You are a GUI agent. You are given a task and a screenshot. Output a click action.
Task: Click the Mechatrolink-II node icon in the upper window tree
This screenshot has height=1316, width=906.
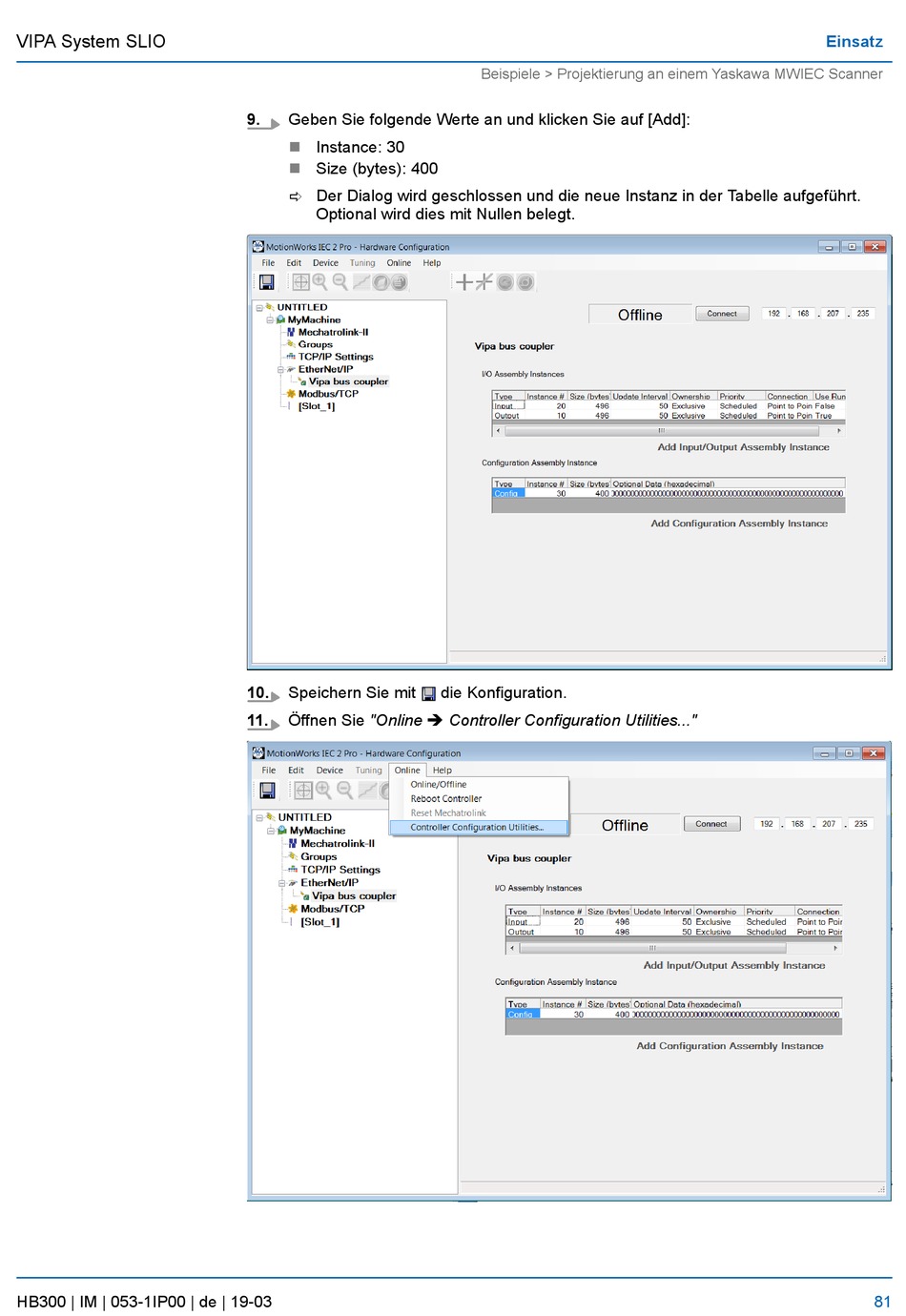(291, 333)
